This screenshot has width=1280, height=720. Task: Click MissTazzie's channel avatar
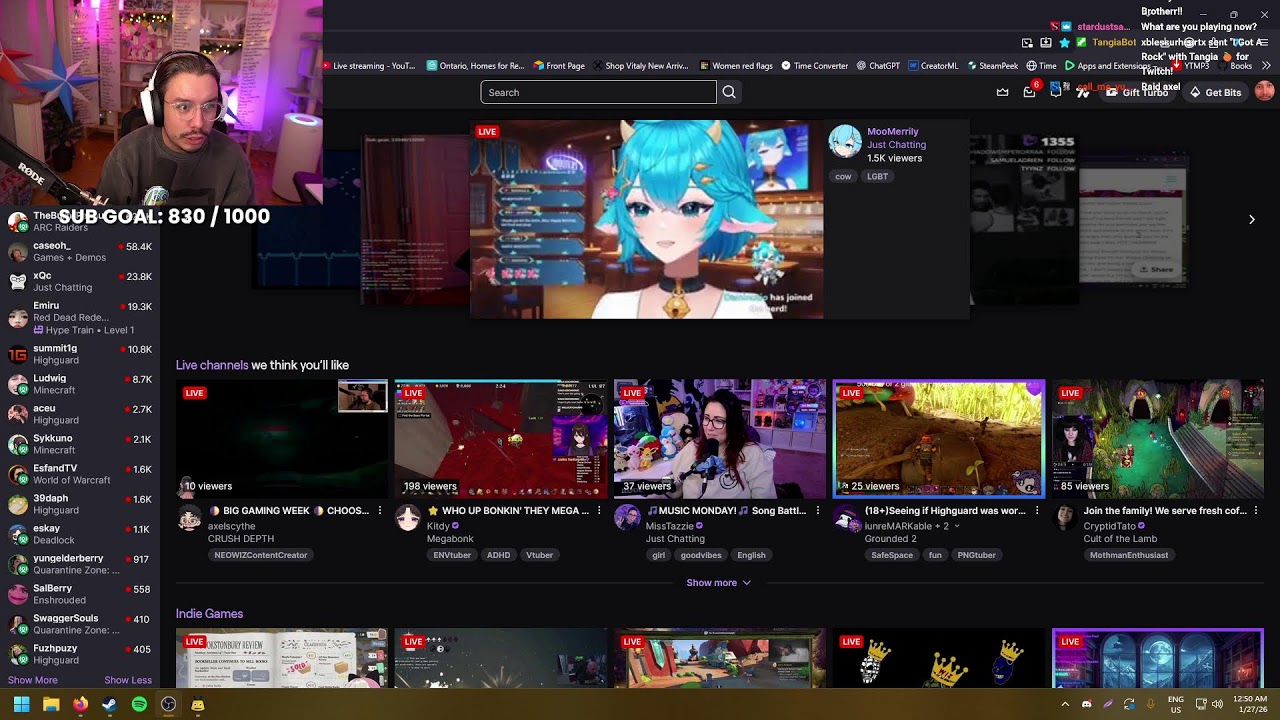(x=627, y=517)
